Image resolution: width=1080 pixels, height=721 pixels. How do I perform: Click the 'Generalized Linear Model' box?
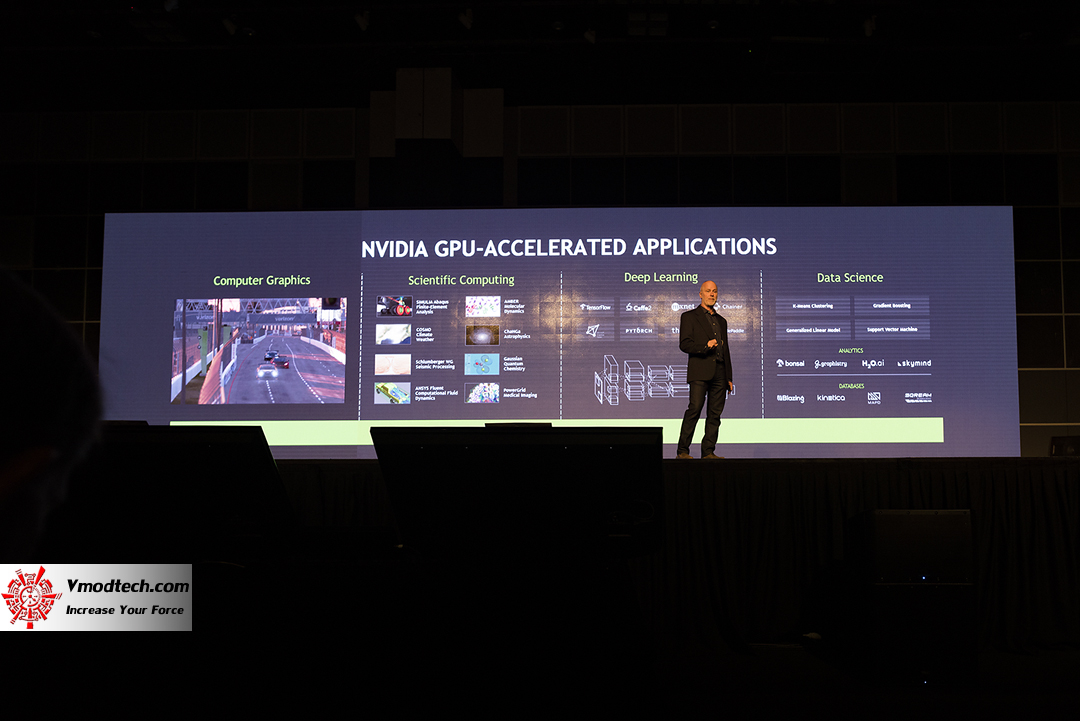(x=813, y=330)
